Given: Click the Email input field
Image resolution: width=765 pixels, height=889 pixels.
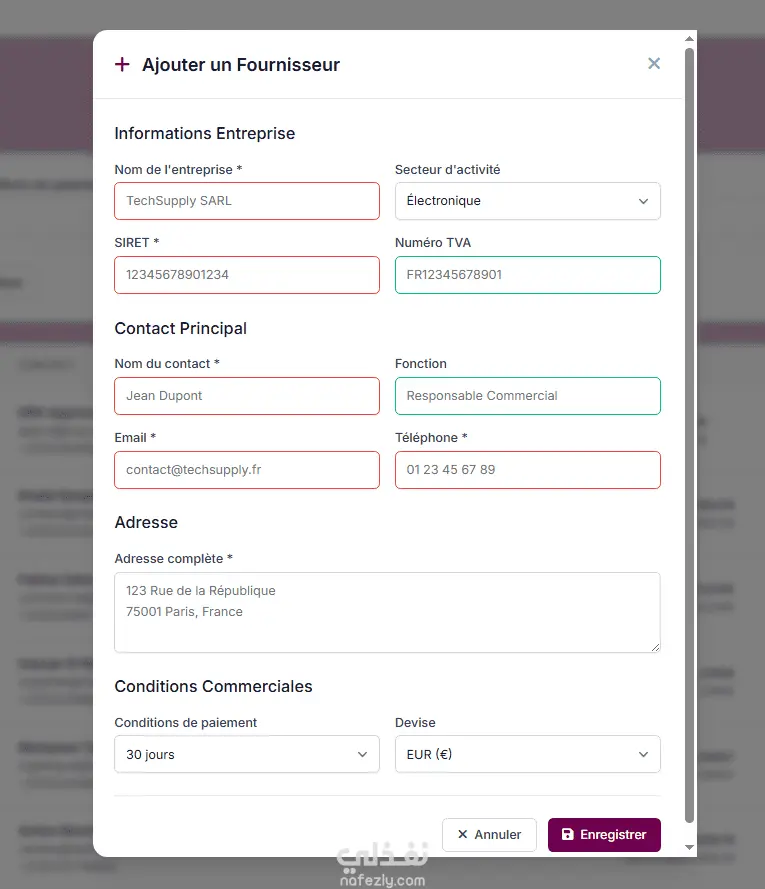Looking at the screenshot, I should (x=247, y=470).
